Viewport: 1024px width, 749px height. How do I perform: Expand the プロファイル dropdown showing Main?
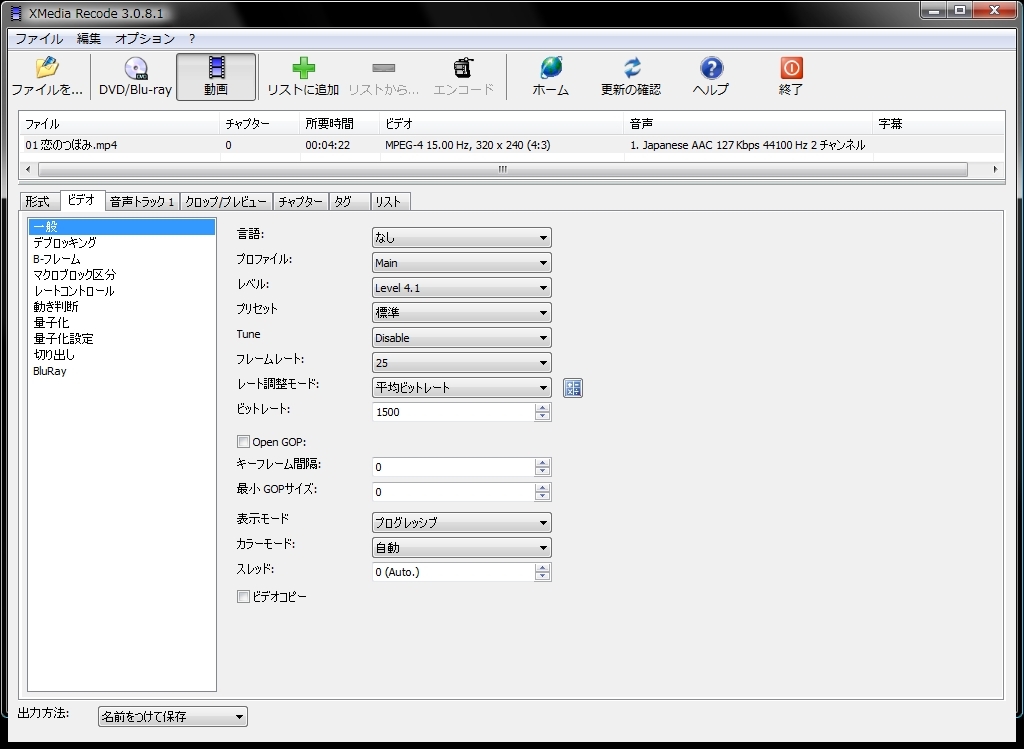tap(461, 263)
